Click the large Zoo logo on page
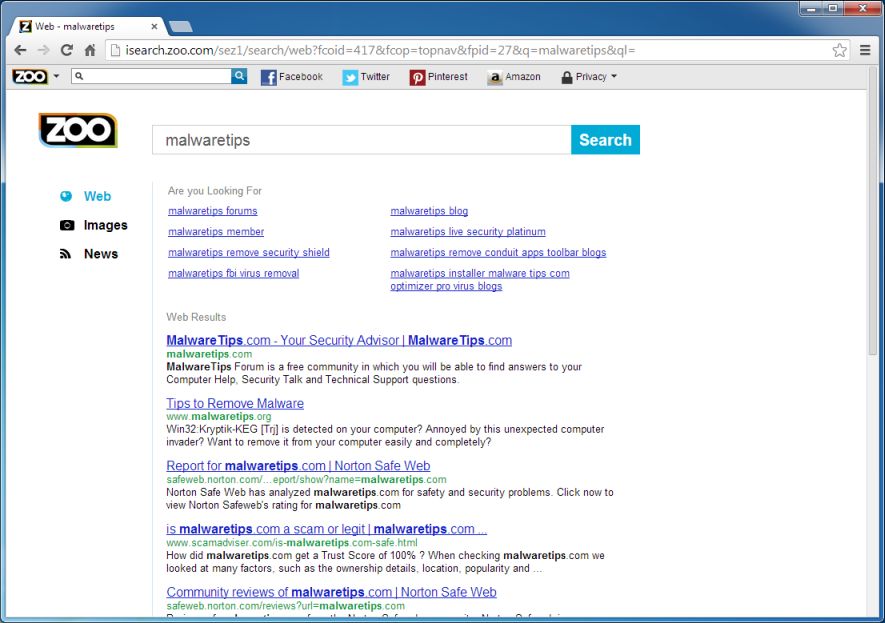This screenshot has width=885, height=623. (x=78, y=130)
